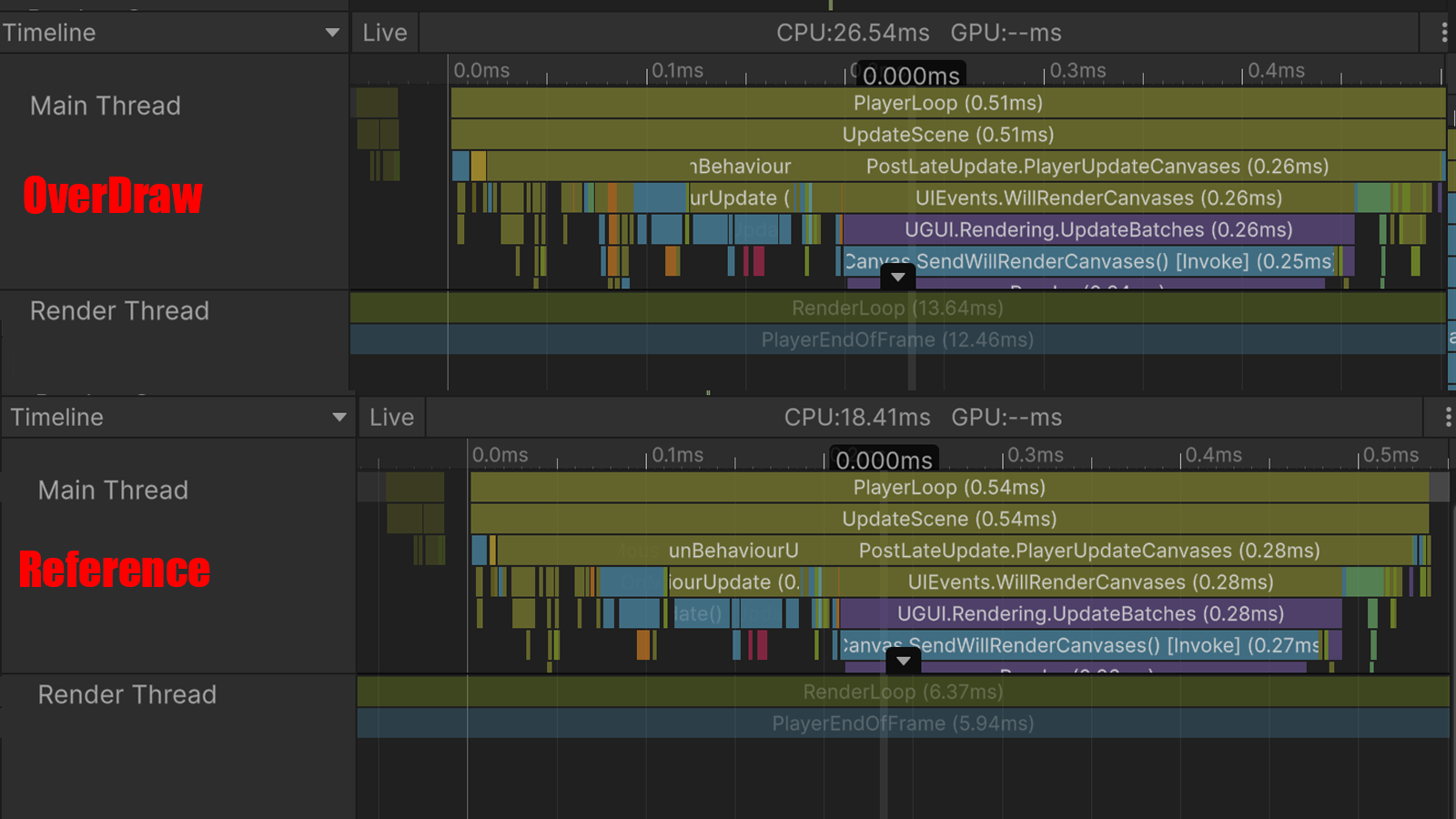Screen dimensions: 1456x819
Task: Open Timeline view dropdown in Reference panel
Action: pyautogui.click(x=339, y=418)
